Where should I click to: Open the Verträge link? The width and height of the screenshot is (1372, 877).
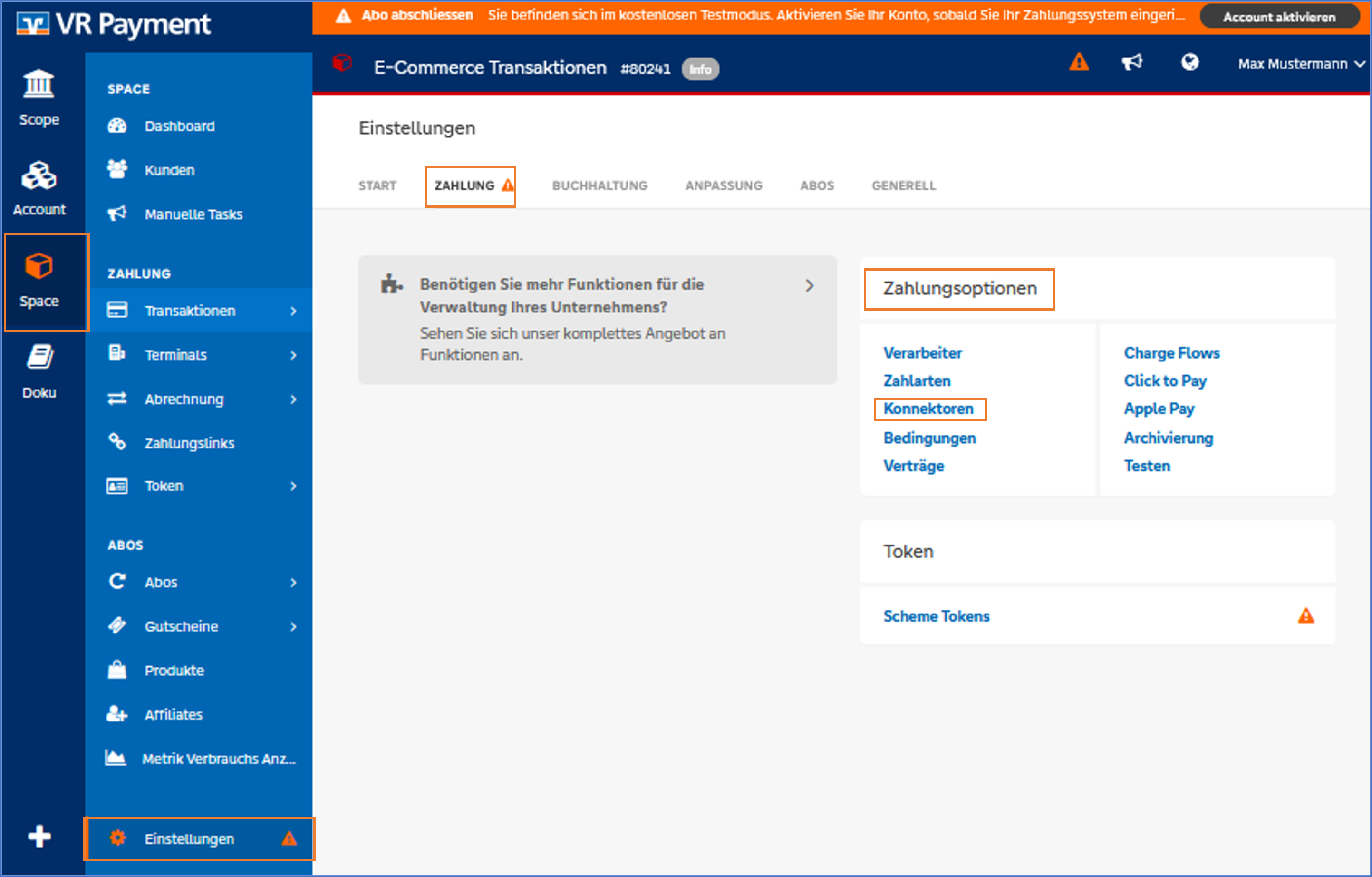[x=913, y=466]
